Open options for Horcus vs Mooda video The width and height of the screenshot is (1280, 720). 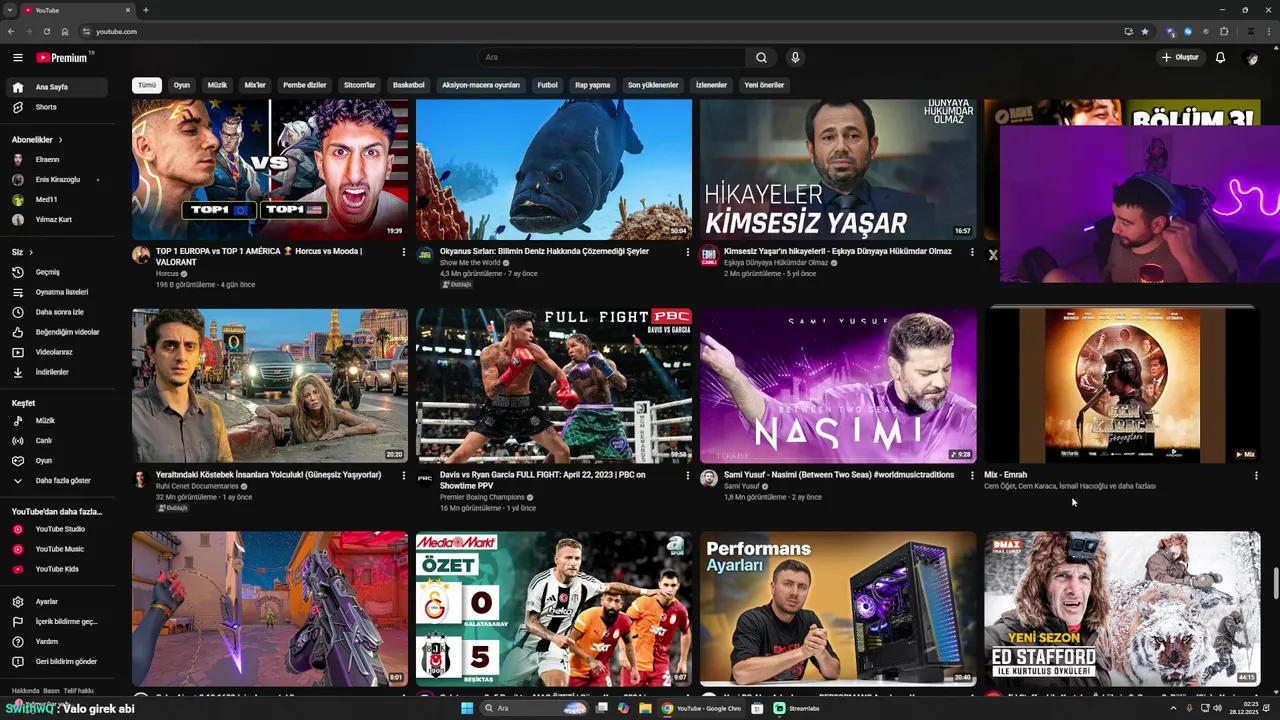404,252
